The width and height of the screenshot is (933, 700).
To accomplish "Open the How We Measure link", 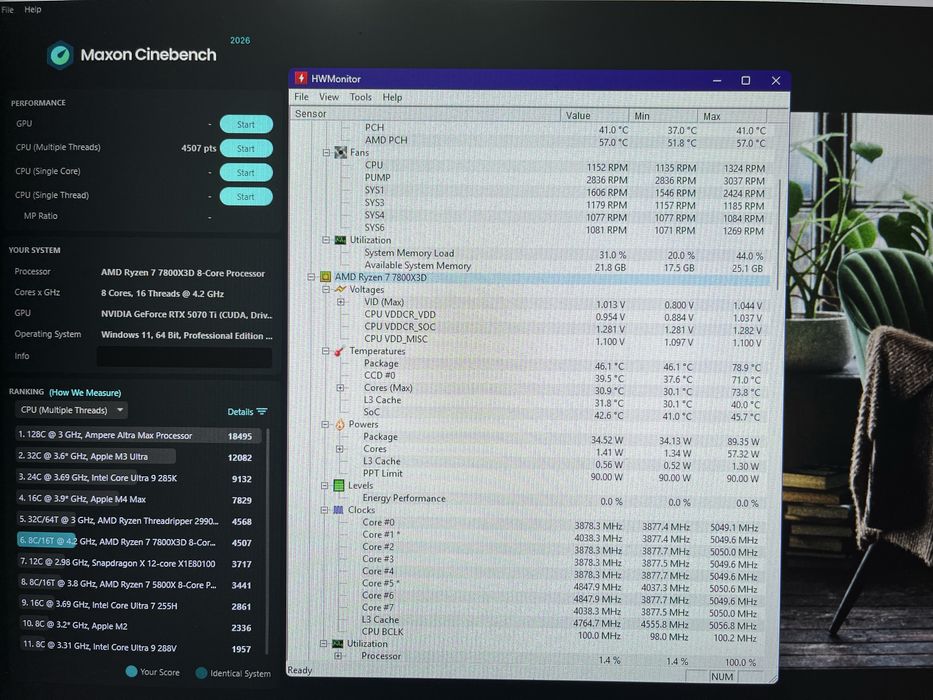I will click(x=85, y=393).
